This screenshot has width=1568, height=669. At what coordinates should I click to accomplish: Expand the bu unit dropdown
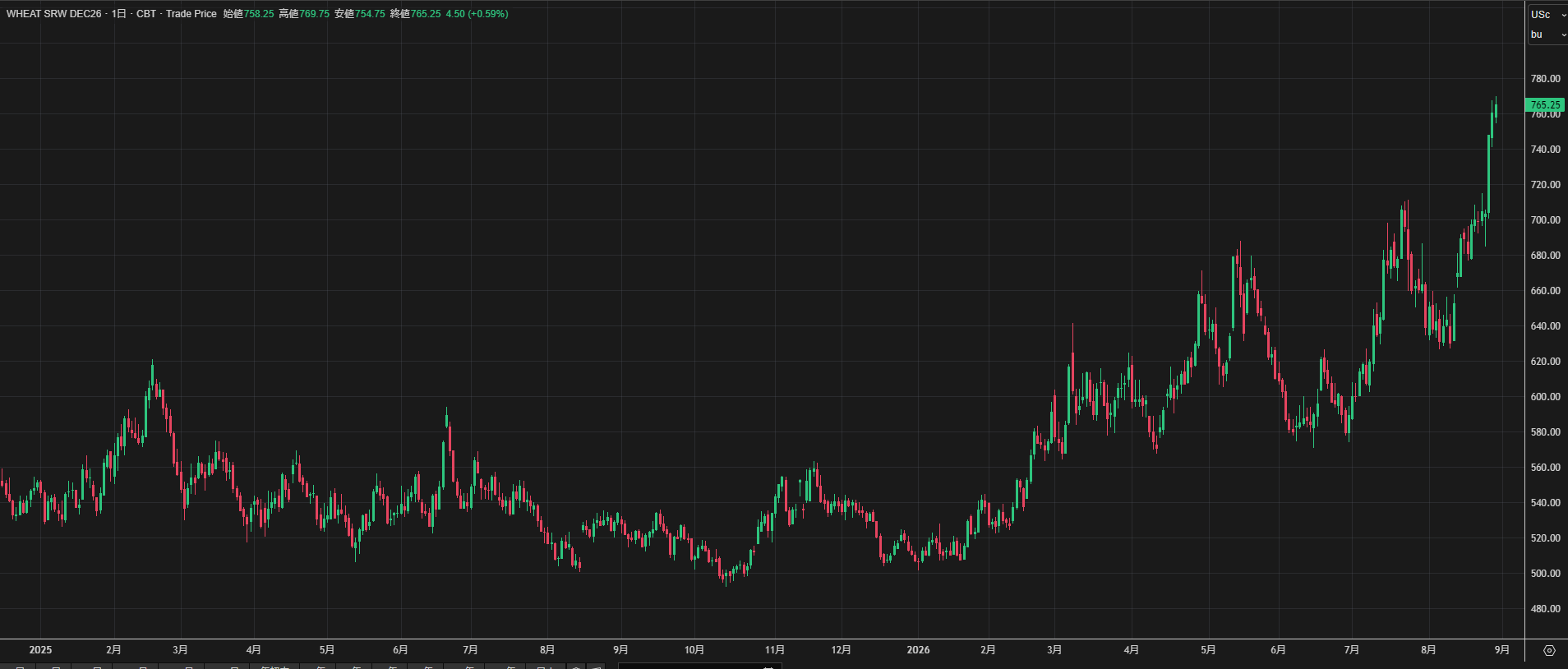point(1547,35)
